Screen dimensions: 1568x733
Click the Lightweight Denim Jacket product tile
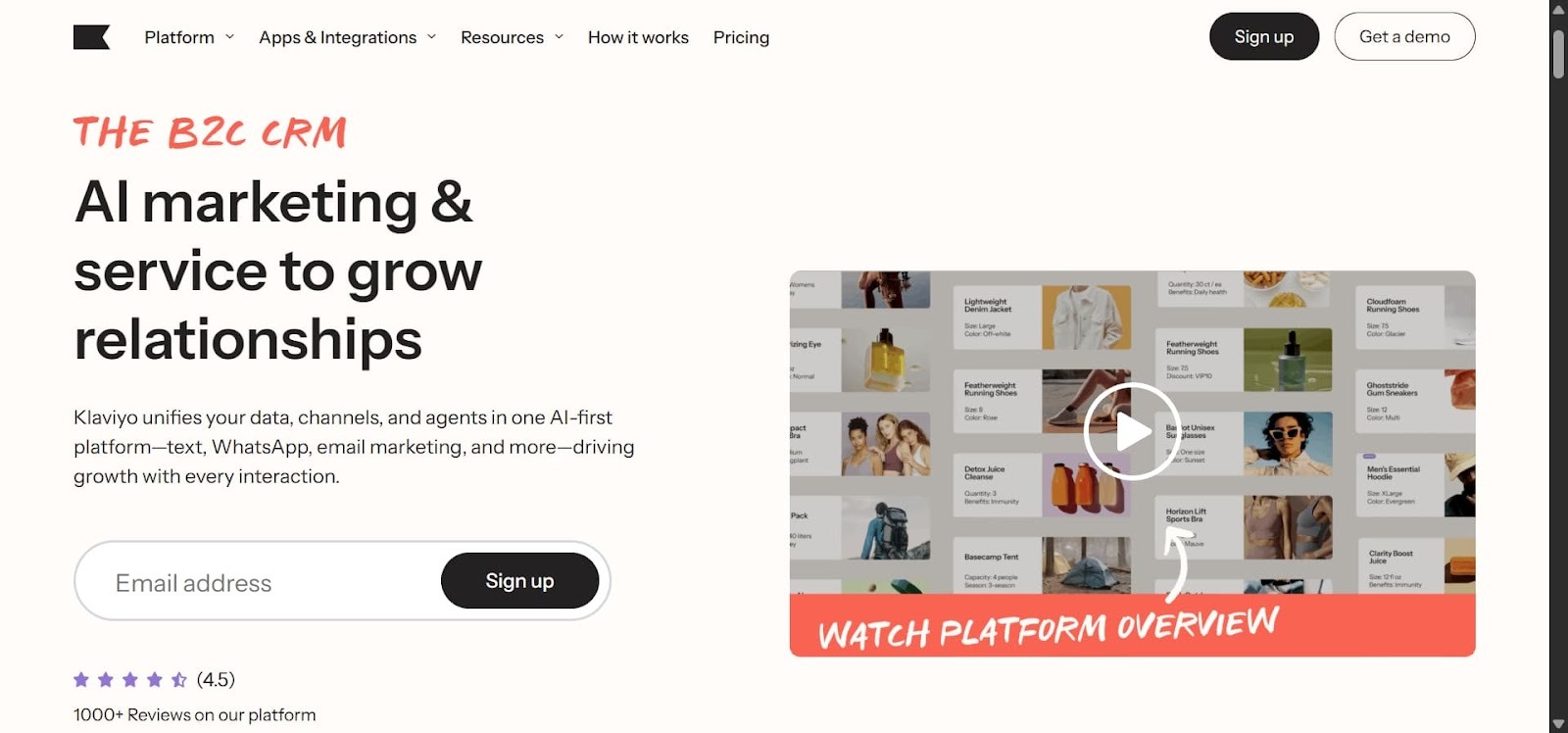coord(1043,318)
